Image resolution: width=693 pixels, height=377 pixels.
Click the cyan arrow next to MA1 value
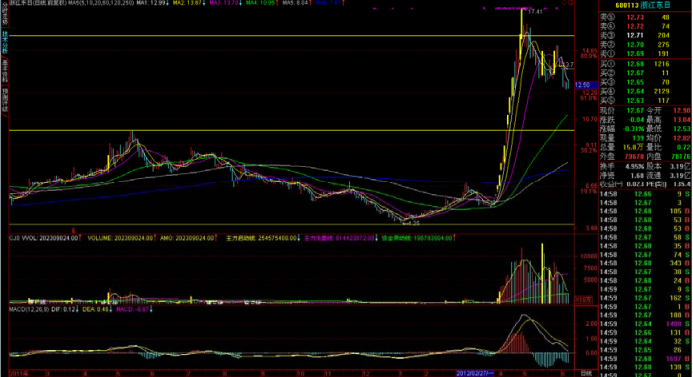[x=168, y=3]
